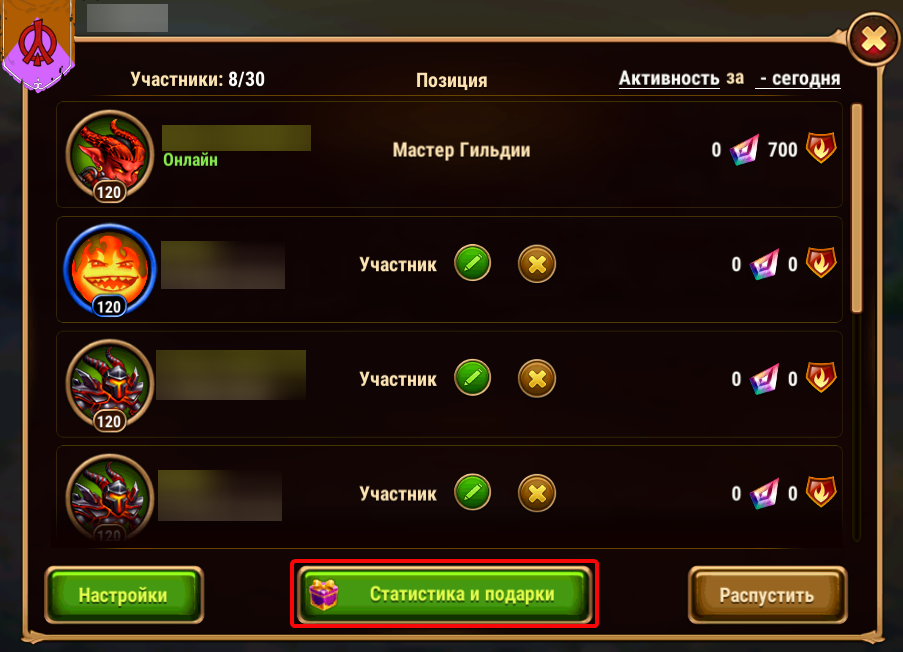This screenshot has height=652, width=903.
Task: Open the Активность type dropdown
Action: 669,78
